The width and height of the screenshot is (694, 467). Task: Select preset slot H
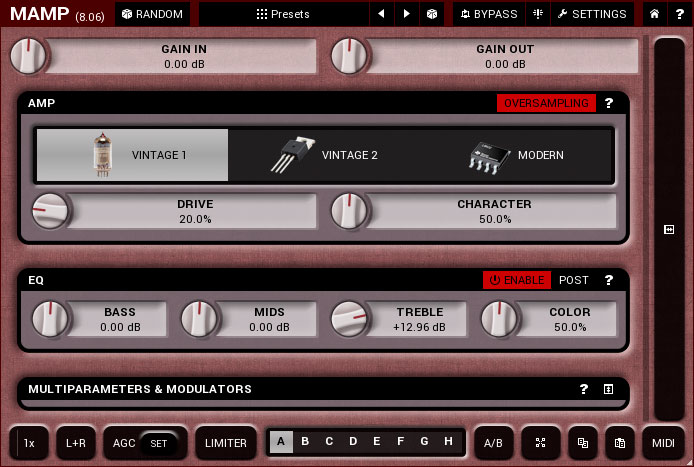click(x=448, y=442)
